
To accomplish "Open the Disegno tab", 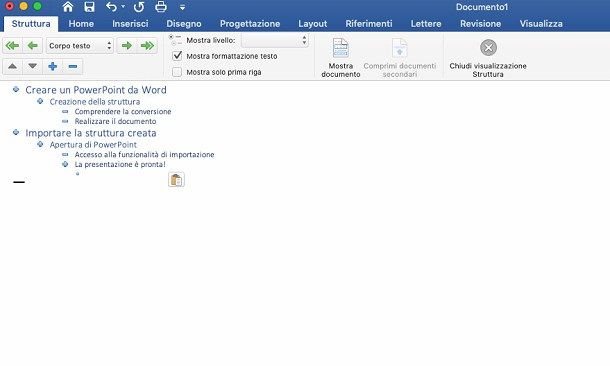I will click(x=184, y=24).
